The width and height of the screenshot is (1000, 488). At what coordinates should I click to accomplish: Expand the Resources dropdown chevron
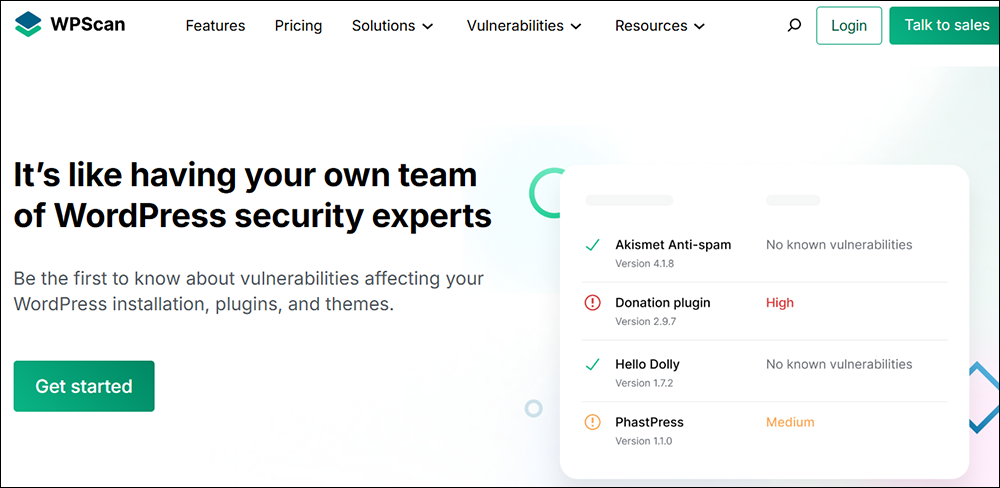(x=700, y=27)
